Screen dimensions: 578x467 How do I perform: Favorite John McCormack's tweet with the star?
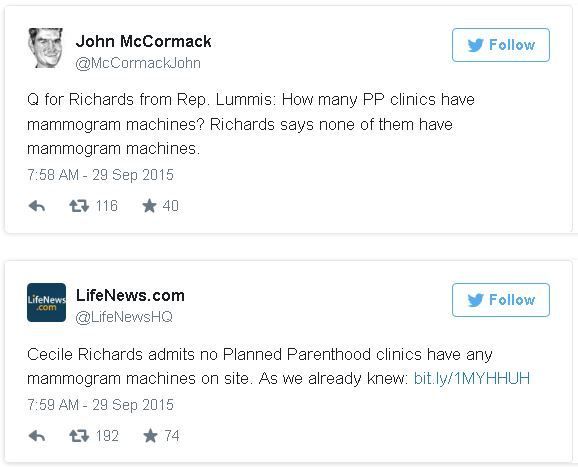tap(149, 206)
